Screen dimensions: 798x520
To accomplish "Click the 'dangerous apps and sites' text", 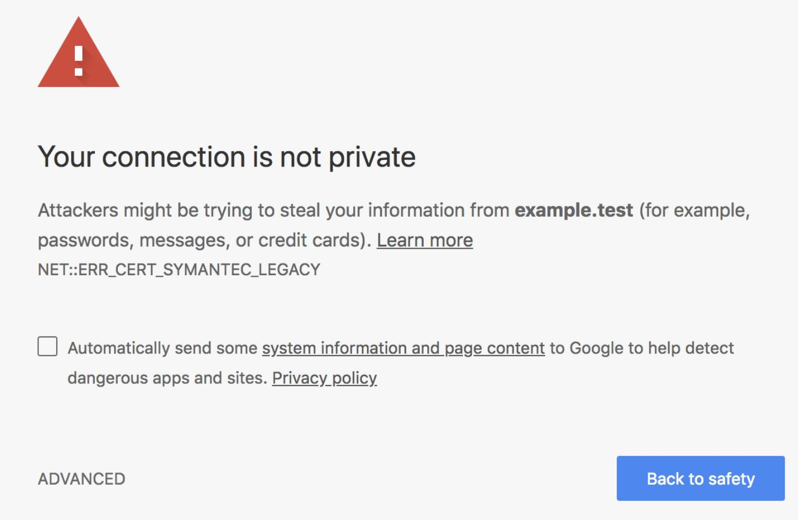I will (166, 378).
